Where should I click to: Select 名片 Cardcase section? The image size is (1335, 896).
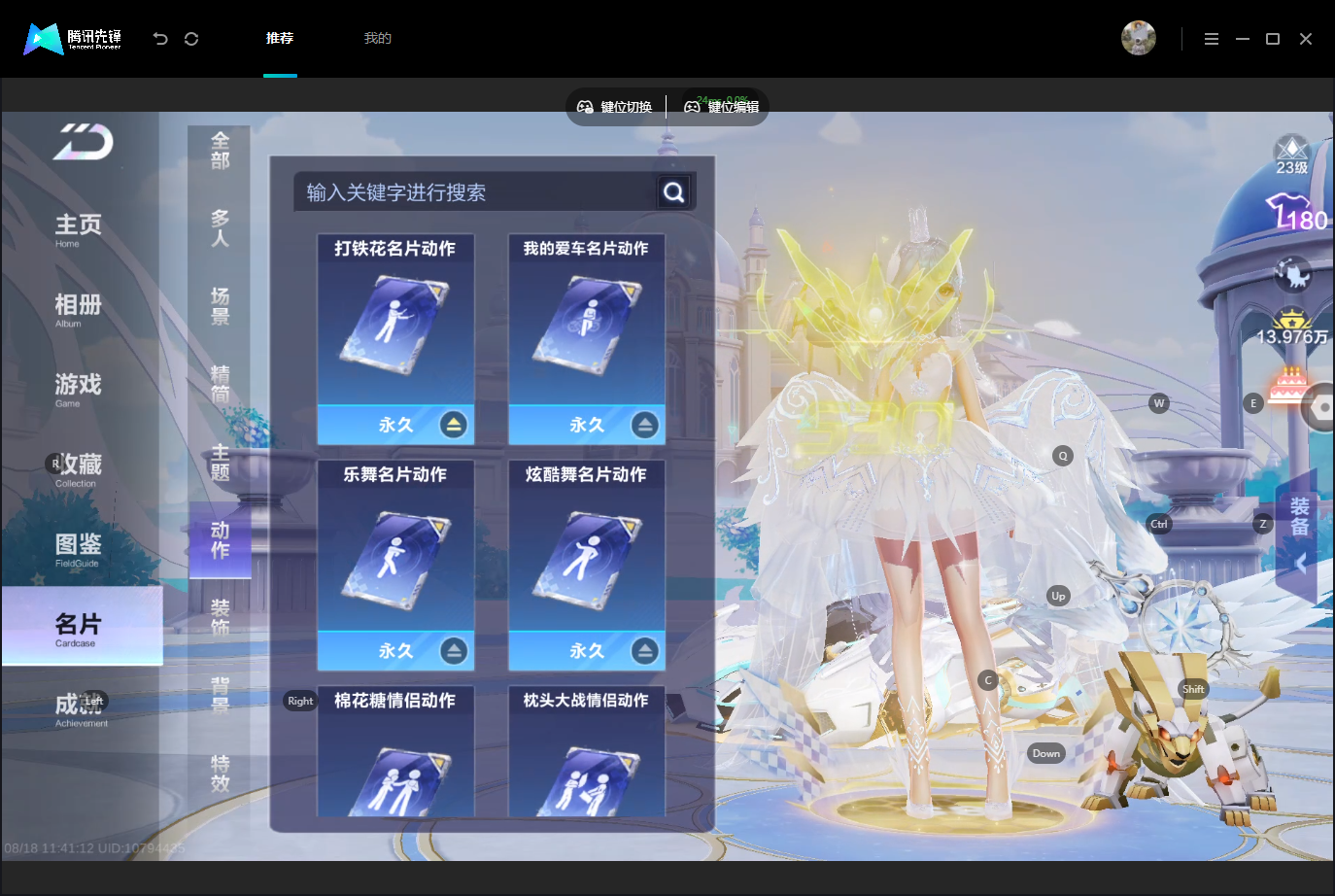pos(82,627)
